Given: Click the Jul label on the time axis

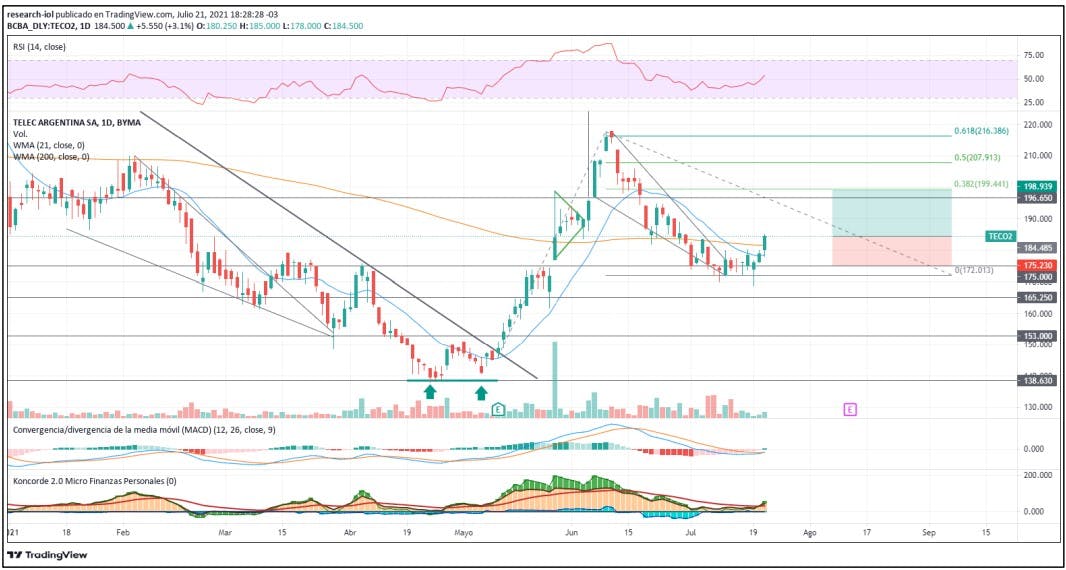Looking at the screenshot, I should click(691, 531).
